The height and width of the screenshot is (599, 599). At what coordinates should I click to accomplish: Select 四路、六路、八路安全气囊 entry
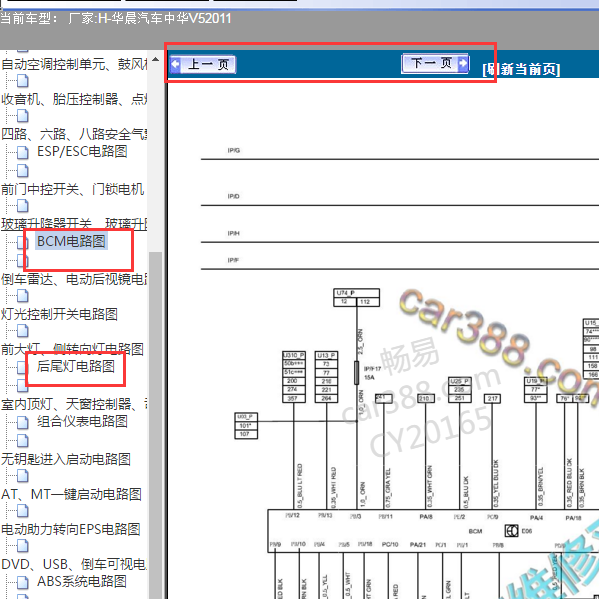tap(74, 134)
